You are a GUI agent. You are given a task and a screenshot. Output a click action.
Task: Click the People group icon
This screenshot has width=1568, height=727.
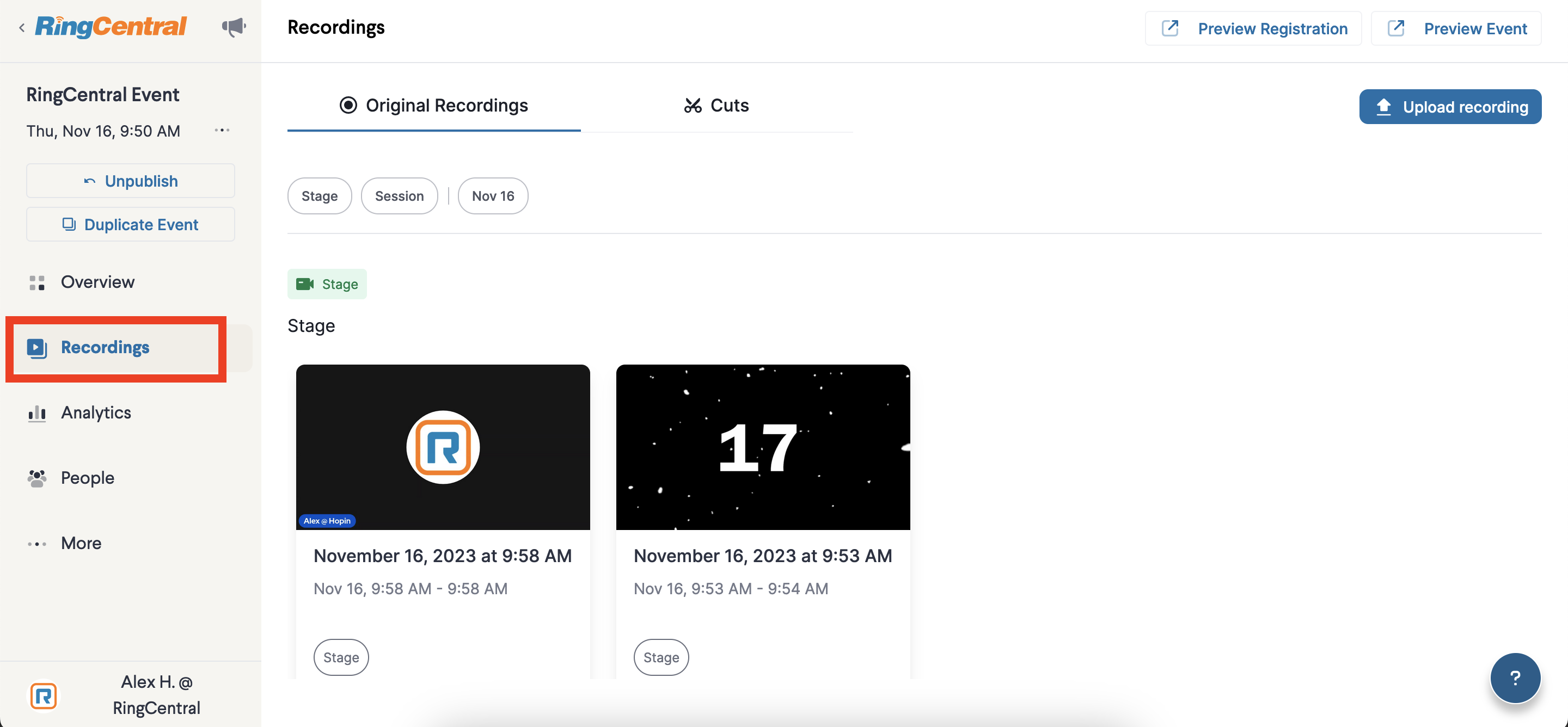[x=37, y=478]
